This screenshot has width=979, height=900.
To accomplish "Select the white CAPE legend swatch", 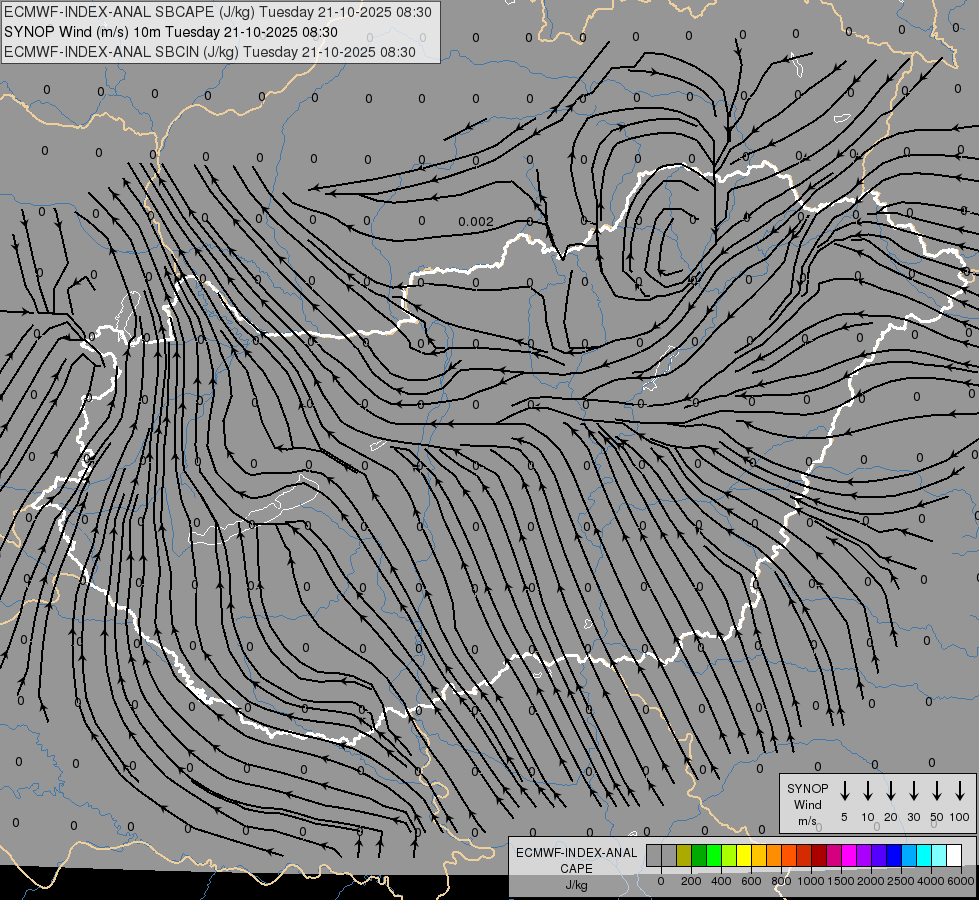I will point(953,855).
